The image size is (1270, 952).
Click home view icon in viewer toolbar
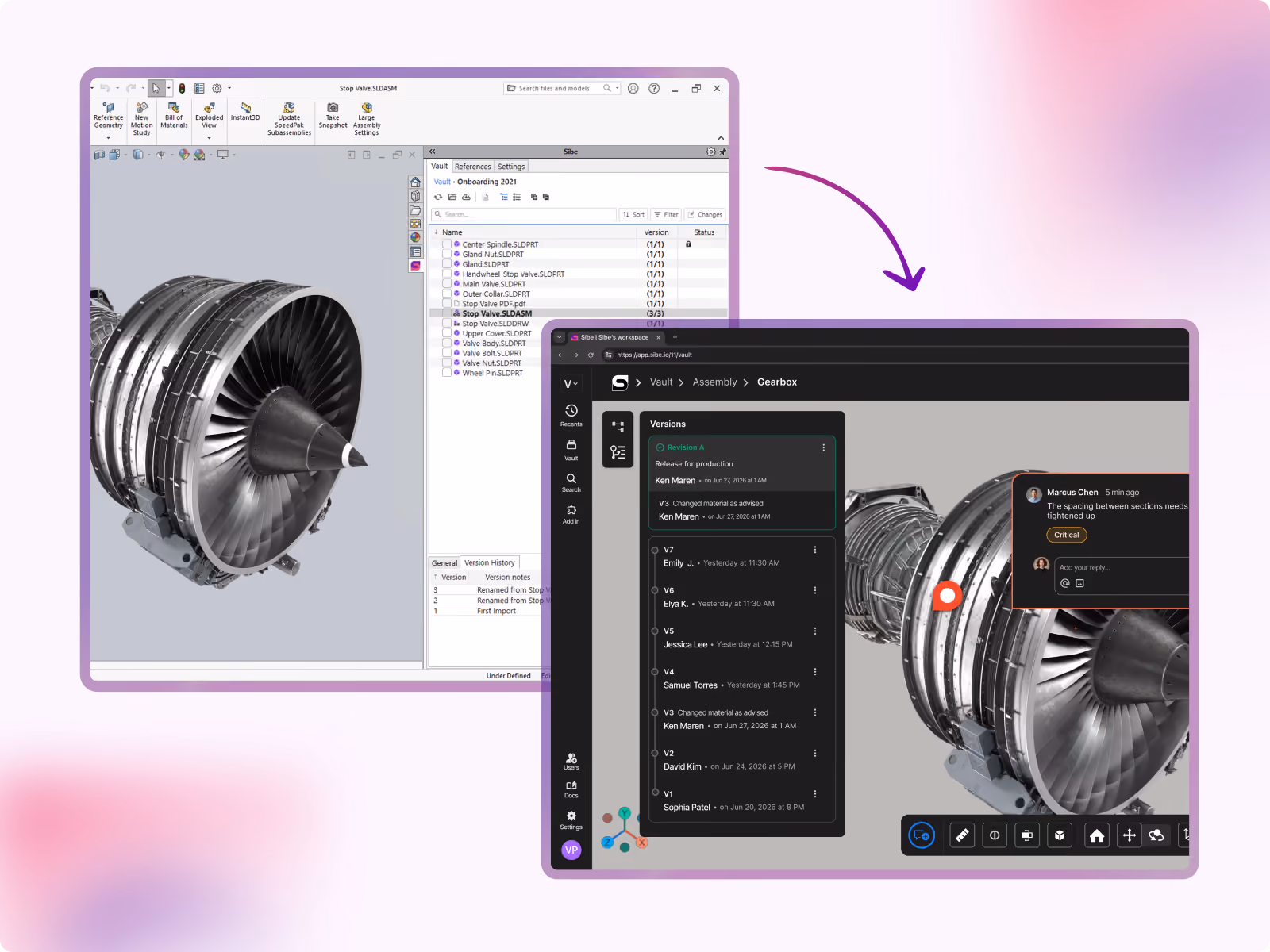(1097, 835)
